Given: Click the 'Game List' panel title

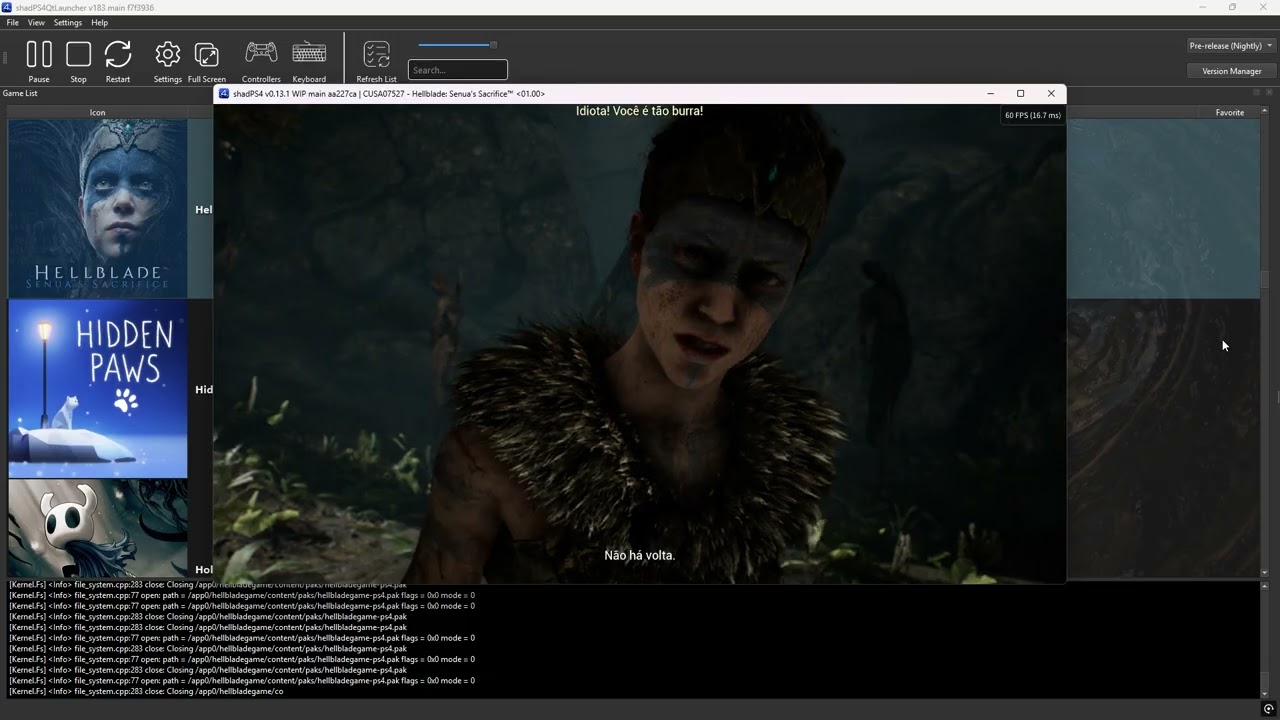Looking at the screenshot, I should point(20,93).
